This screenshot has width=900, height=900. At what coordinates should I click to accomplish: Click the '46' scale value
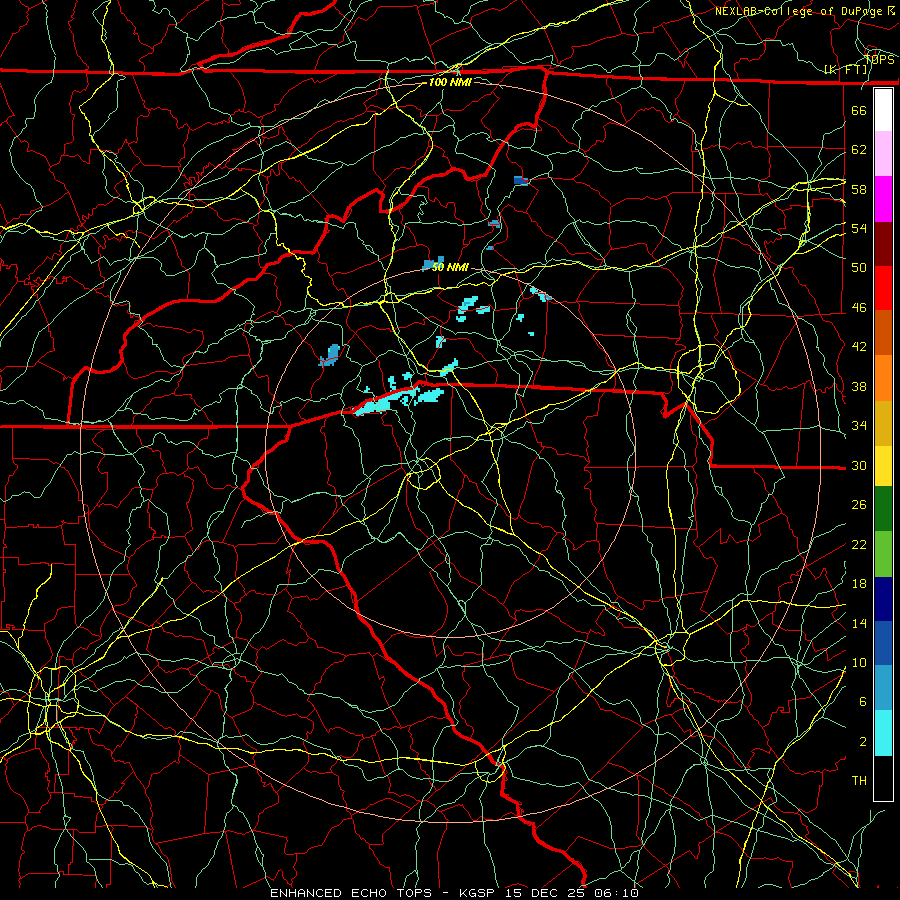[859, 308]
